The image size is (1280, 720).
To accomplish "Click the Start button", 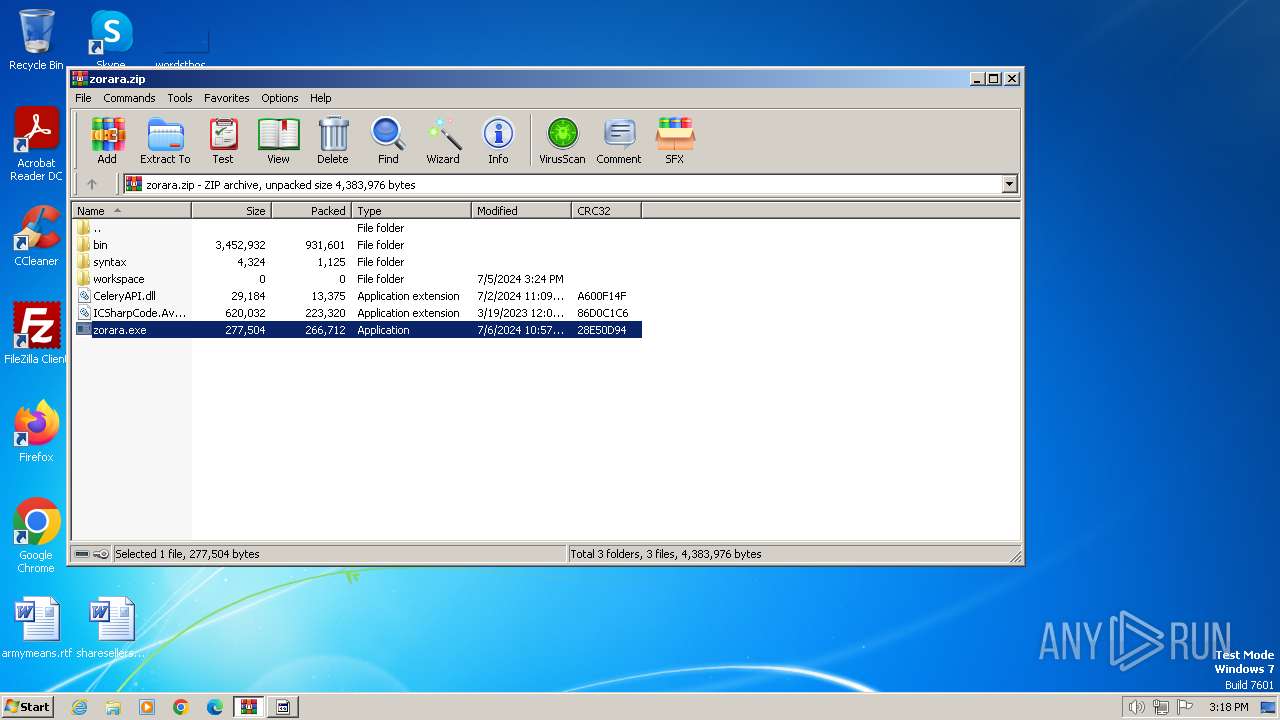I will pyautogui.click(x=28, y=706).
